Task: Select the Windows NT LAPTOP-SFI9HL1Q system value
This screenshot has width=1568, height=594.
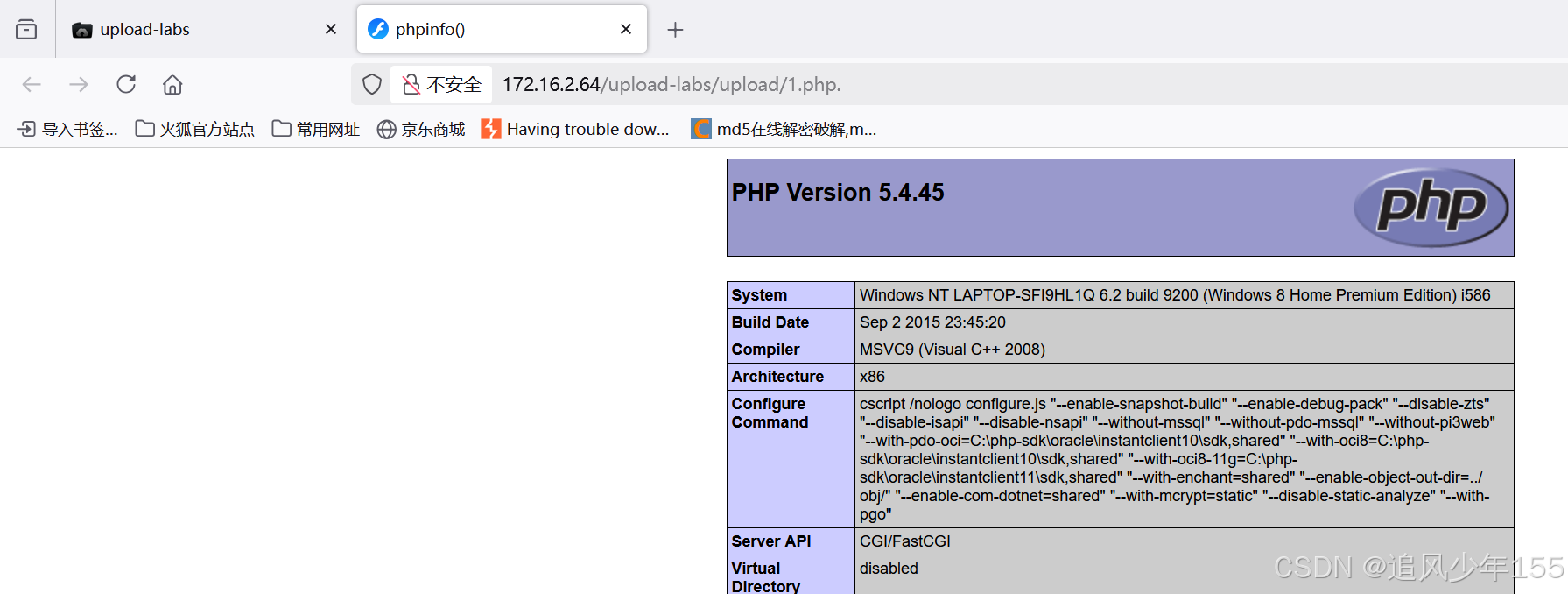Action: click(x=1175, y=295)
